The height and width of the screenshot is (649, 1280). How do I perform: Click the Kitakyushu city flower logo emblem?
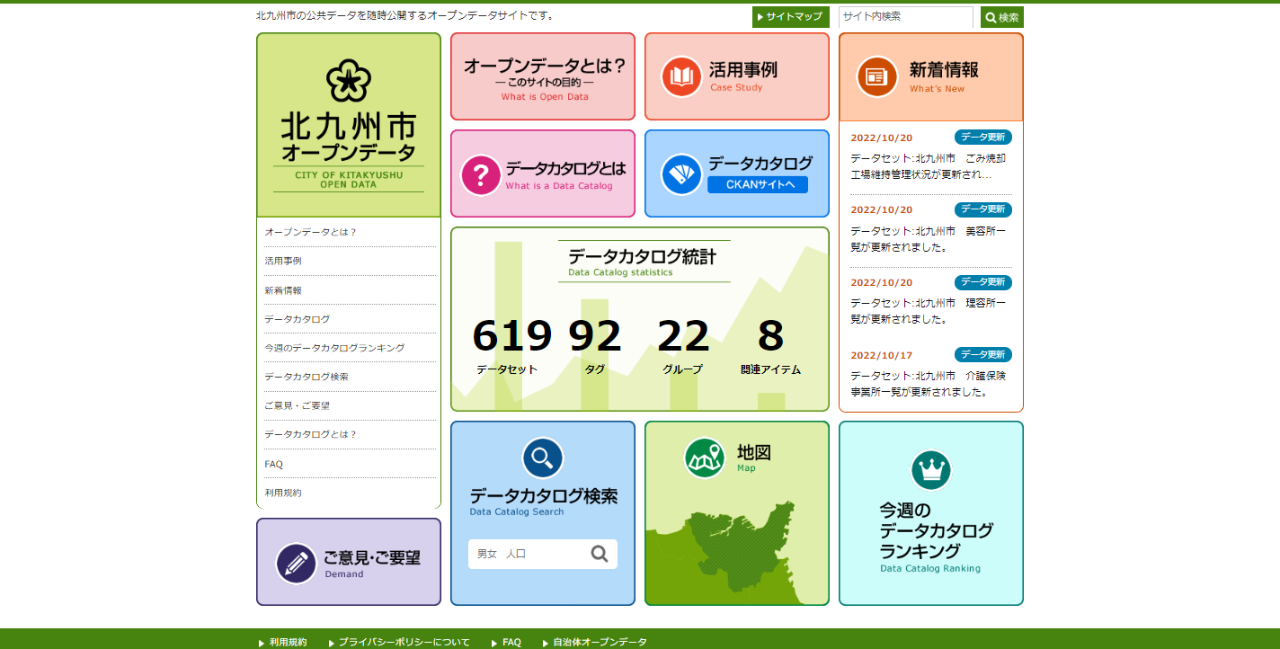point(348,81)
